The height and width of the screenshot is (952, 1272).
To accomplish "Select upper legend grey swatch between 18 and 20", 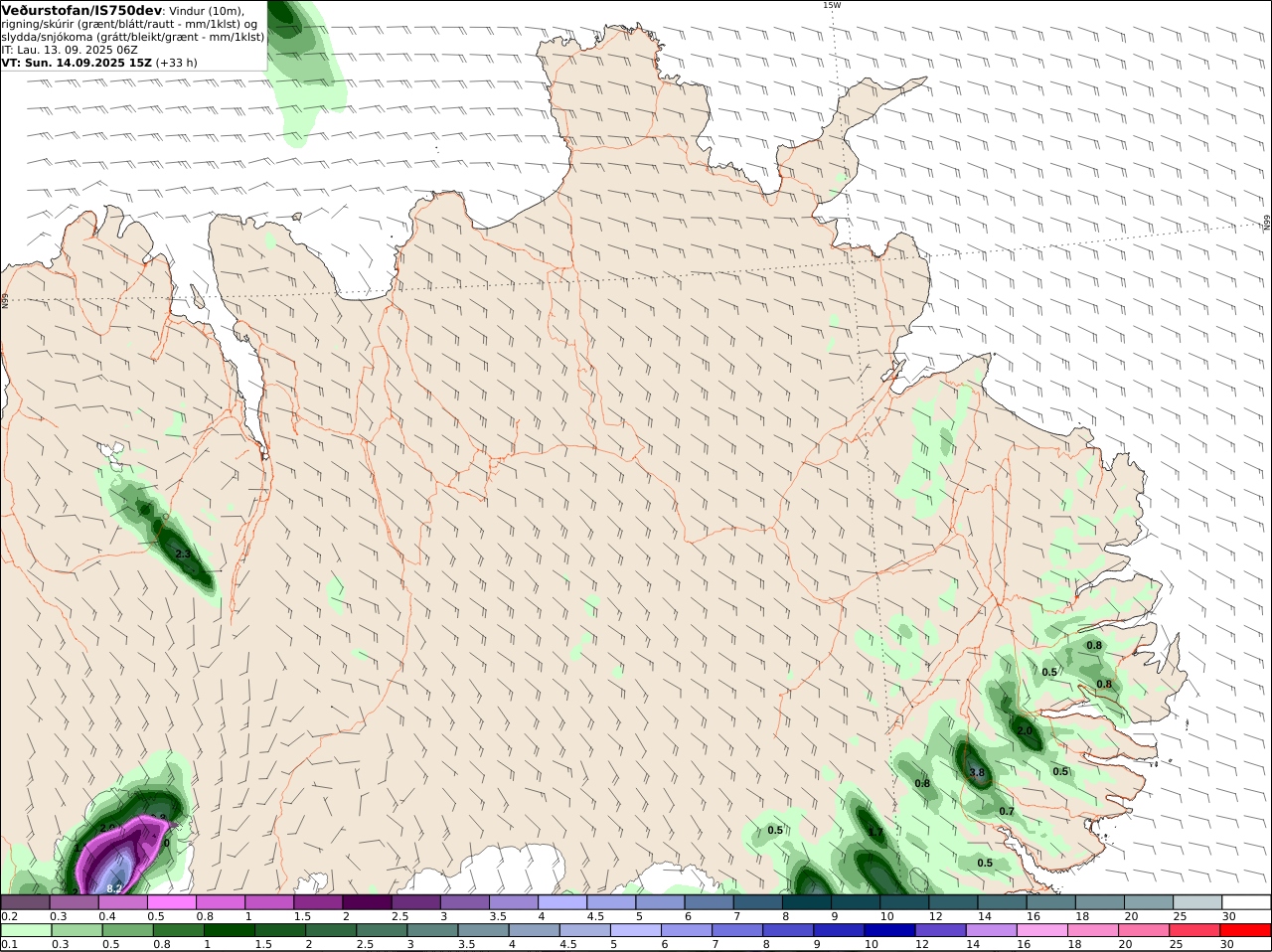I will [1101, 901].
